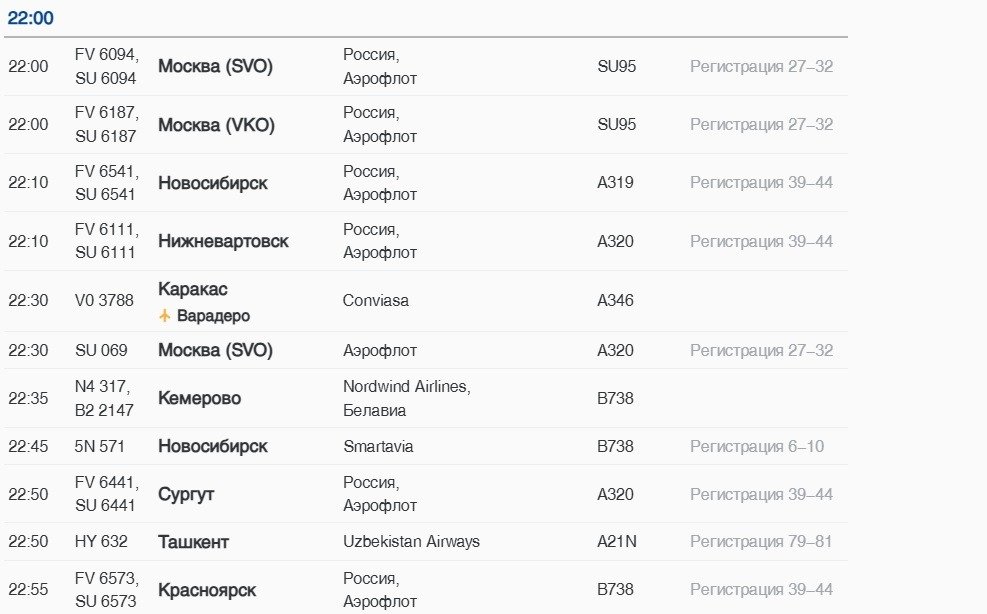Select flight number HY 632
Image resolution: width=987 pixels, height=614 pixels.
coord(101,542)
